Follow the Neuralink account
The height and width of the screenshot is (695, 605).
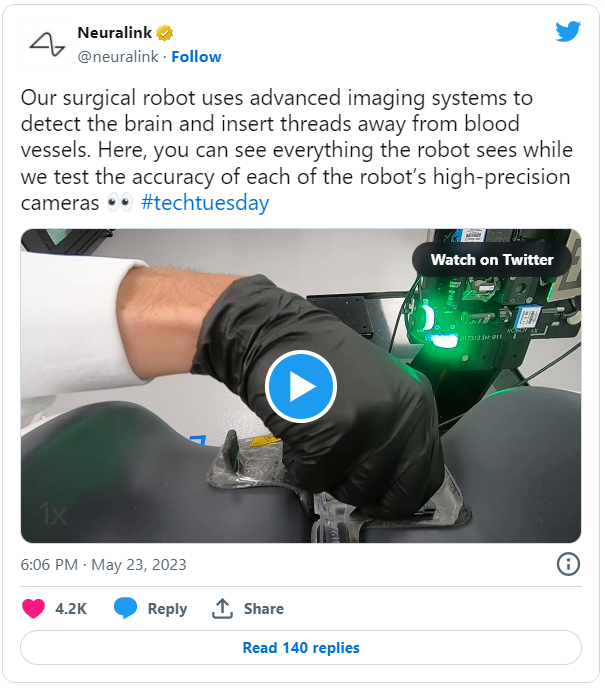196,57
